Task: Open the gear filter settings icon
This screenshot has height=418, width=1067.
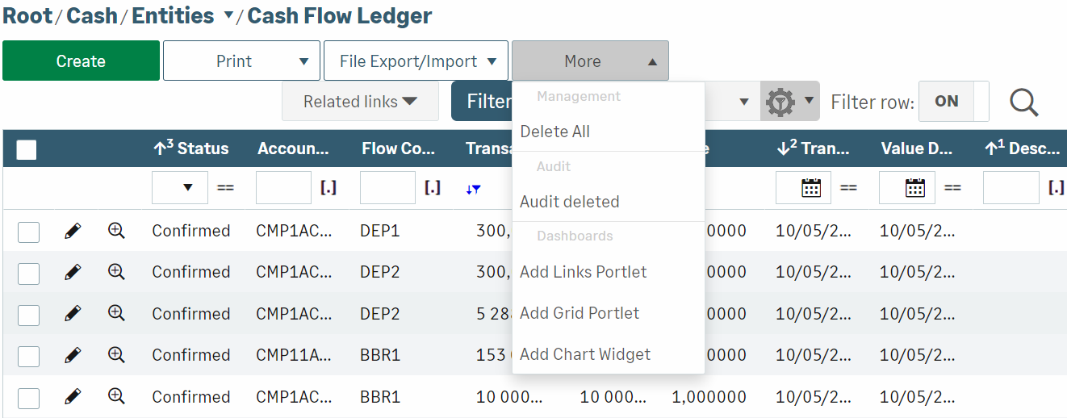Action: [x=780, y=102]
